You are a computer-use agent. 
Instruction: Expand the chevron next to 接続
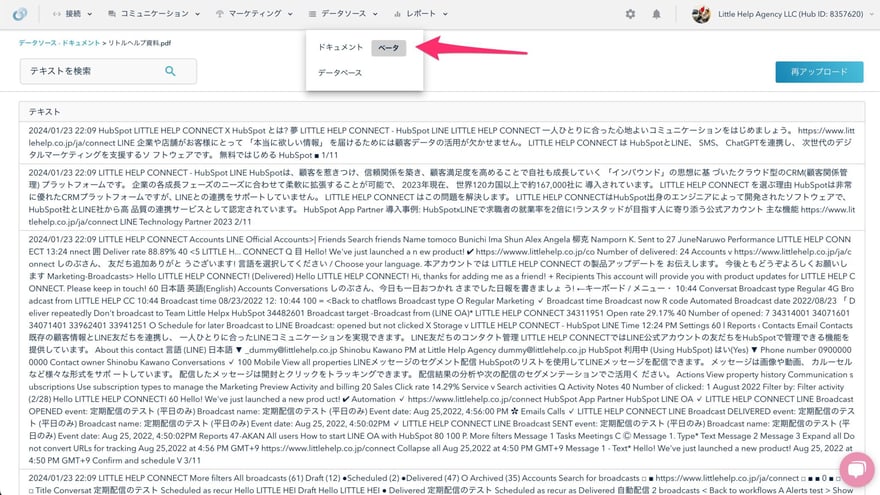tap(89, 14)
